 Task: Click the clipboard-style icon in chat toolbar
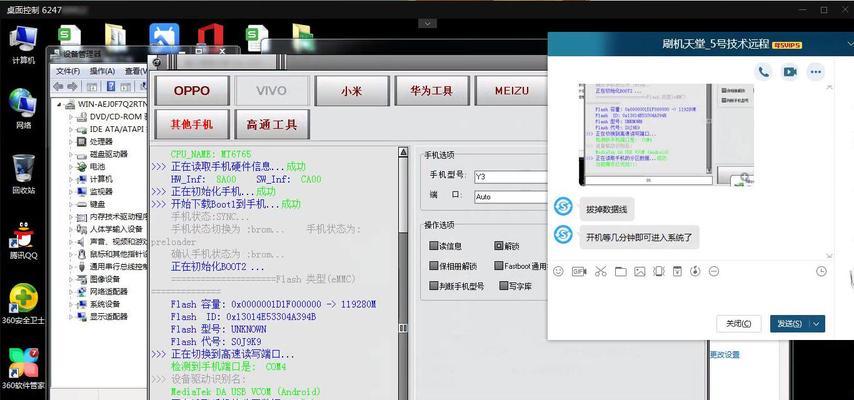point(677,271)
